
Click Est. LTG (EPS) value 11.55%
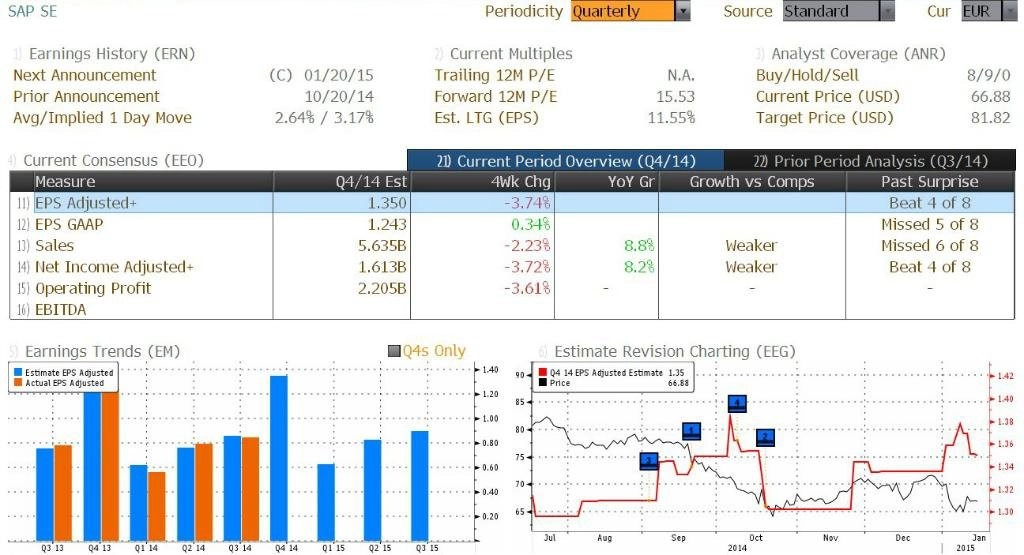671,118
